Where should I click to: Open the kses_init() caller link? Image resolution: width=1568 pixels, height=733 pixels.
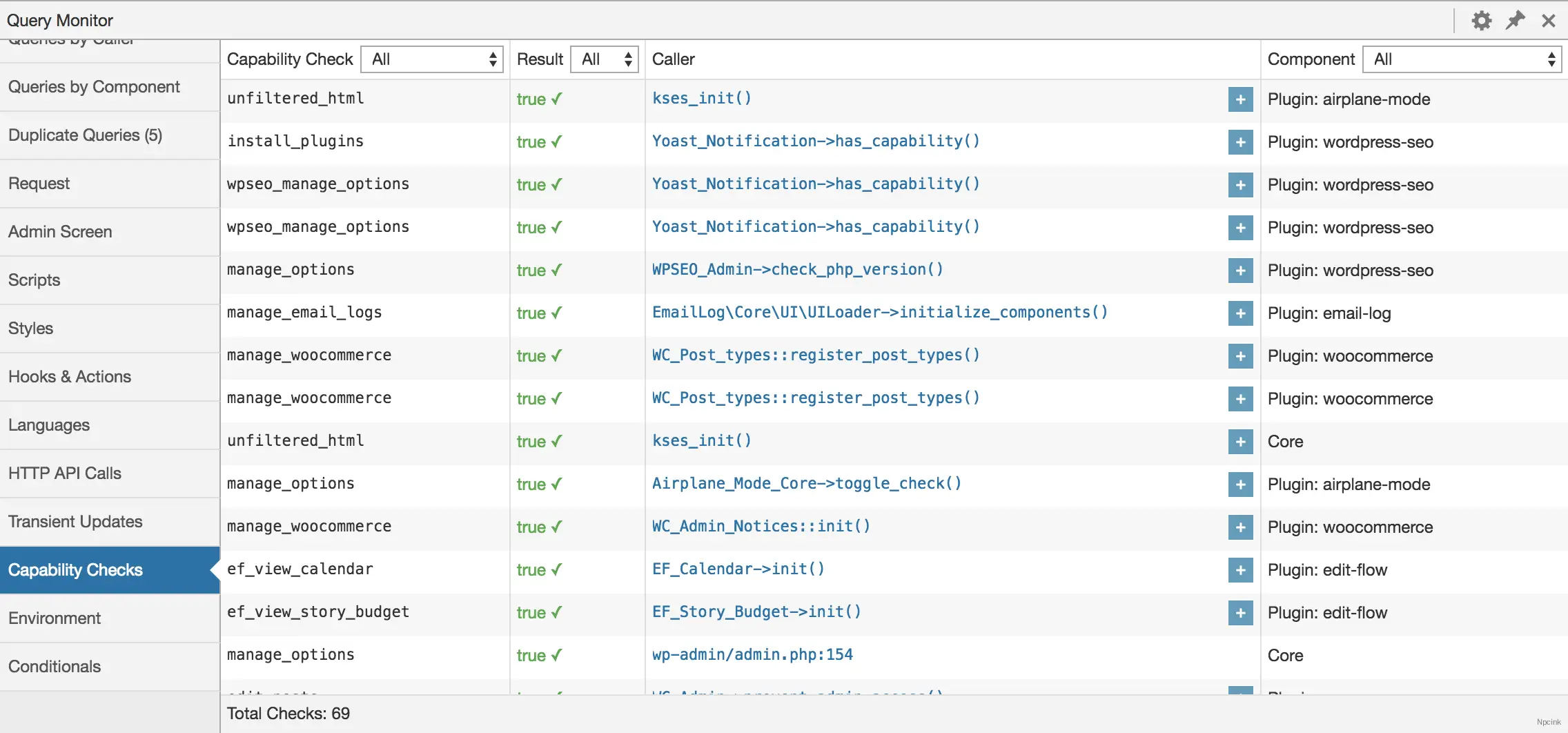(x=702, y=98)
